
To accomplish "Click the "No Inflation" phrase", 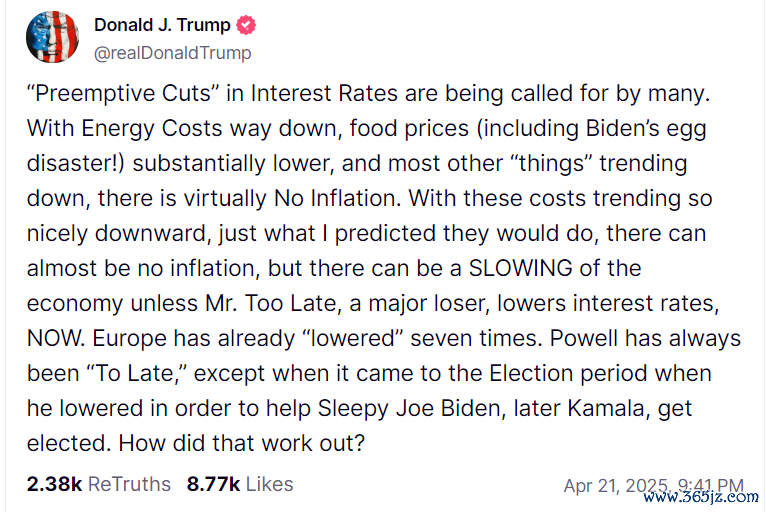I will tap(338, 198).
